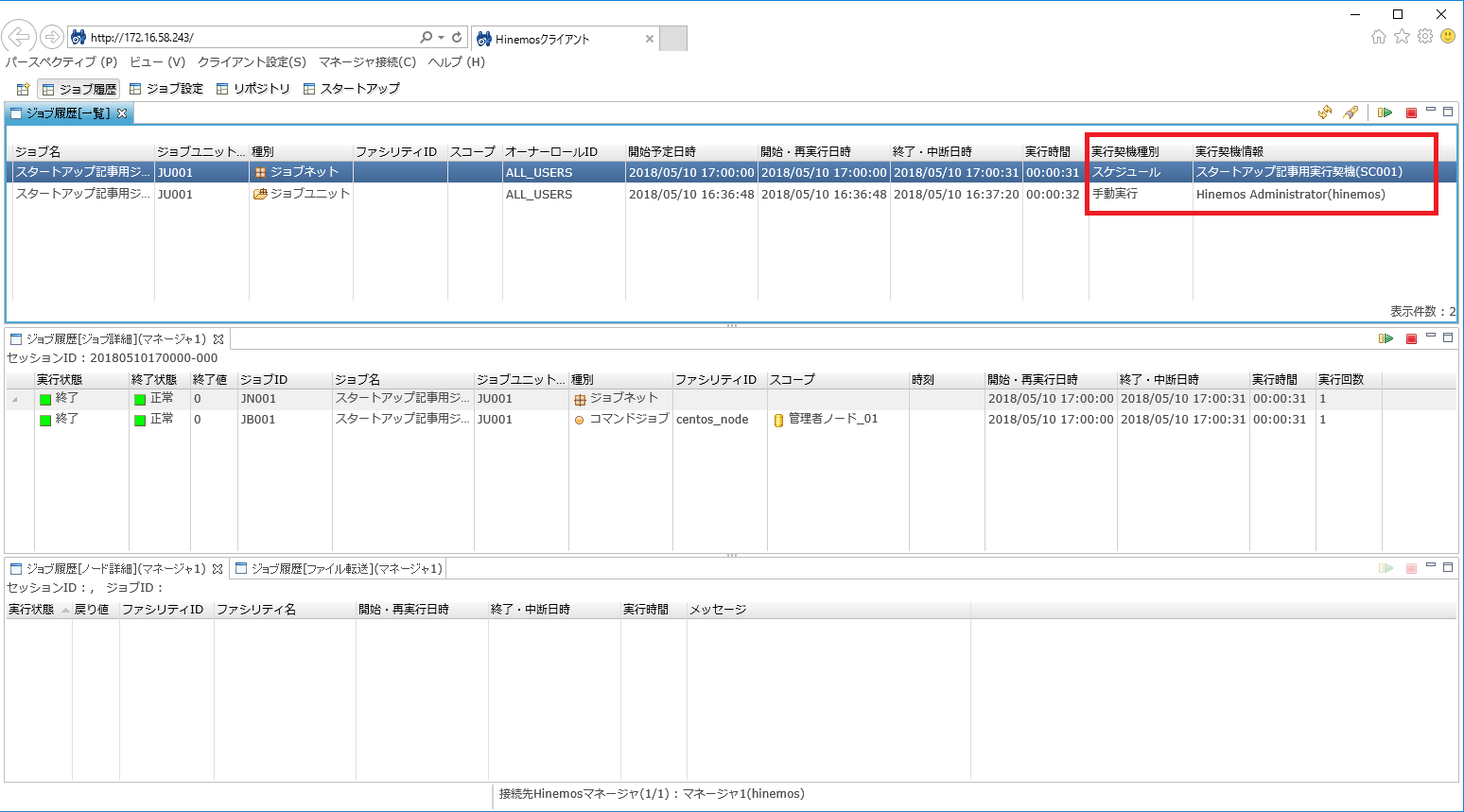Click browser forward button

(x=52, y=37)
